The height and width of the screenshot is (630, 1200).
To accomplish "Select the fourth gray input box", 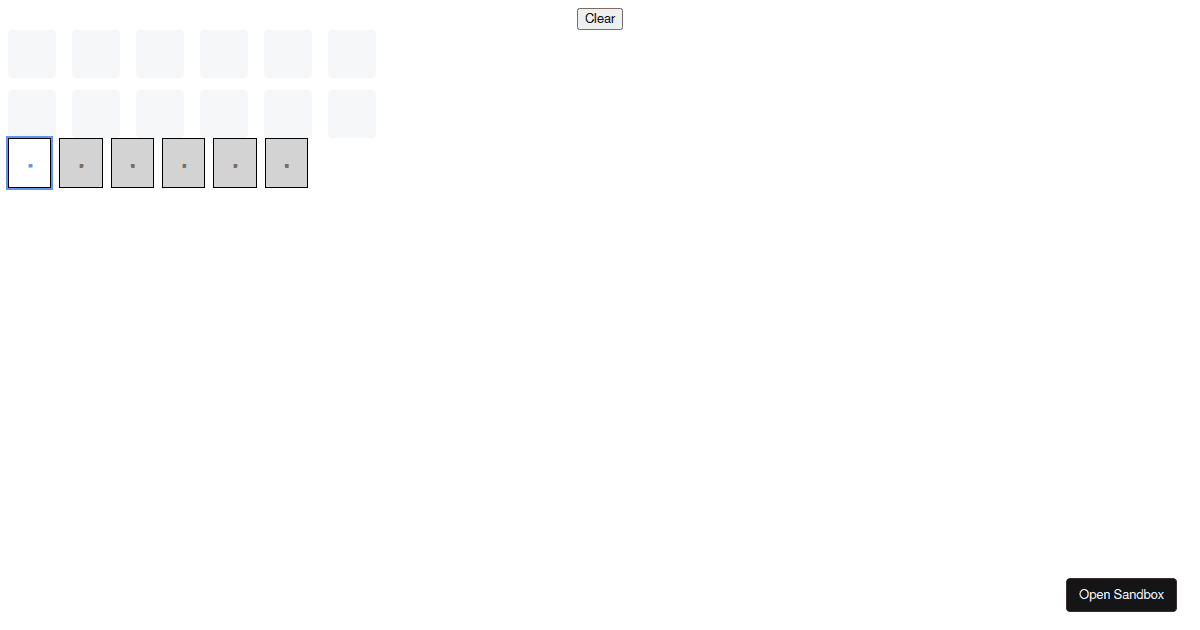I will [184, 163].
